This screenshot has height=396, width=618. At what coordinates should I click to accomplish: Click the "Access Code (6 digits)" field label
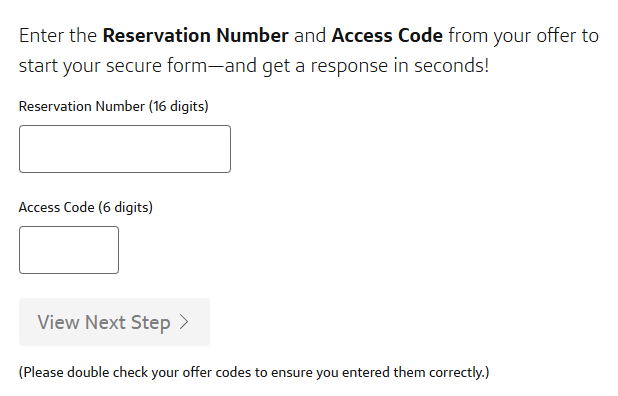pos(86,207)
